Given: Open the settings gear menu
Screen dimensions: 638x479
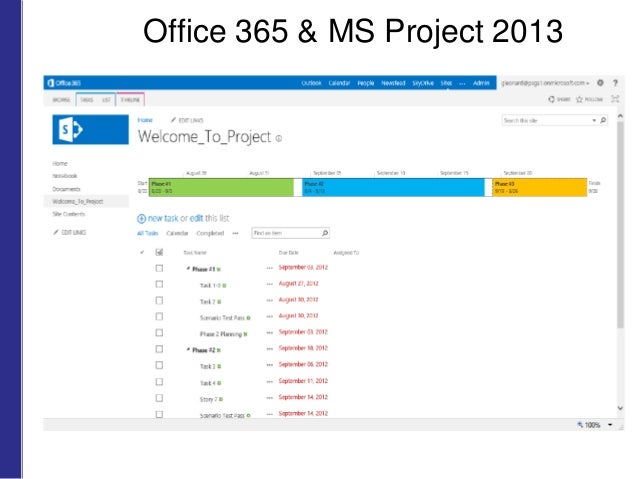Looking at the screenshot, I should [600, 83].
